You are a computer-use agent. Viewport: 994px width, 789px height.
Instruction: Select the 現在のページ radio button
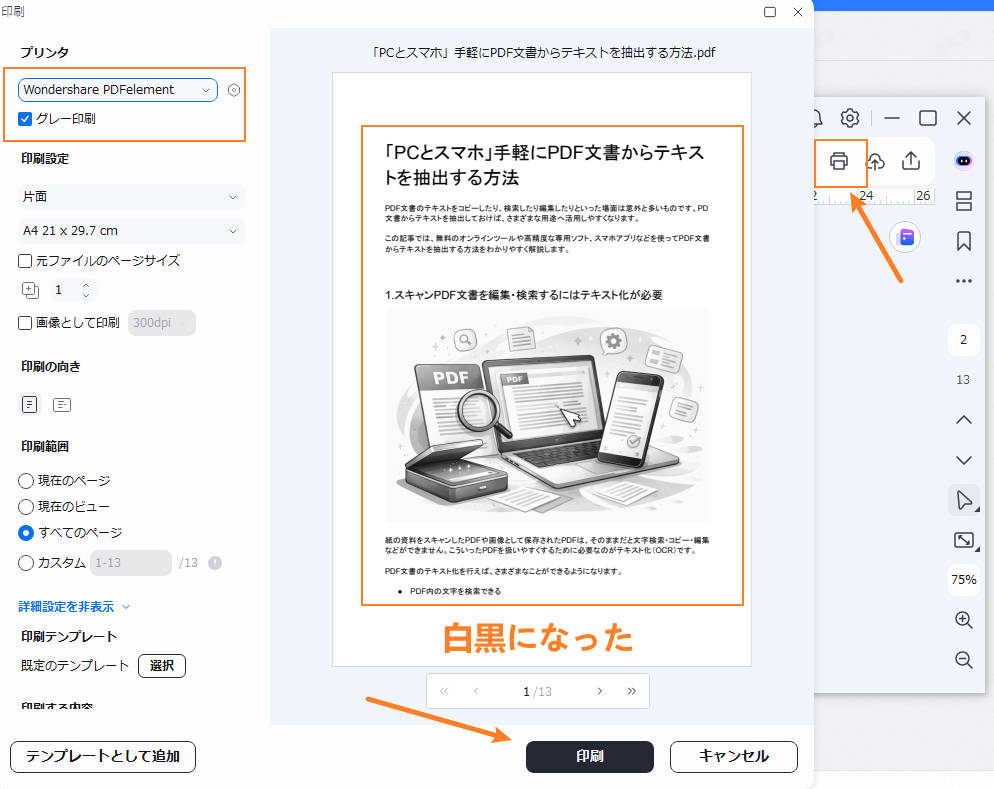click(26, 480)
